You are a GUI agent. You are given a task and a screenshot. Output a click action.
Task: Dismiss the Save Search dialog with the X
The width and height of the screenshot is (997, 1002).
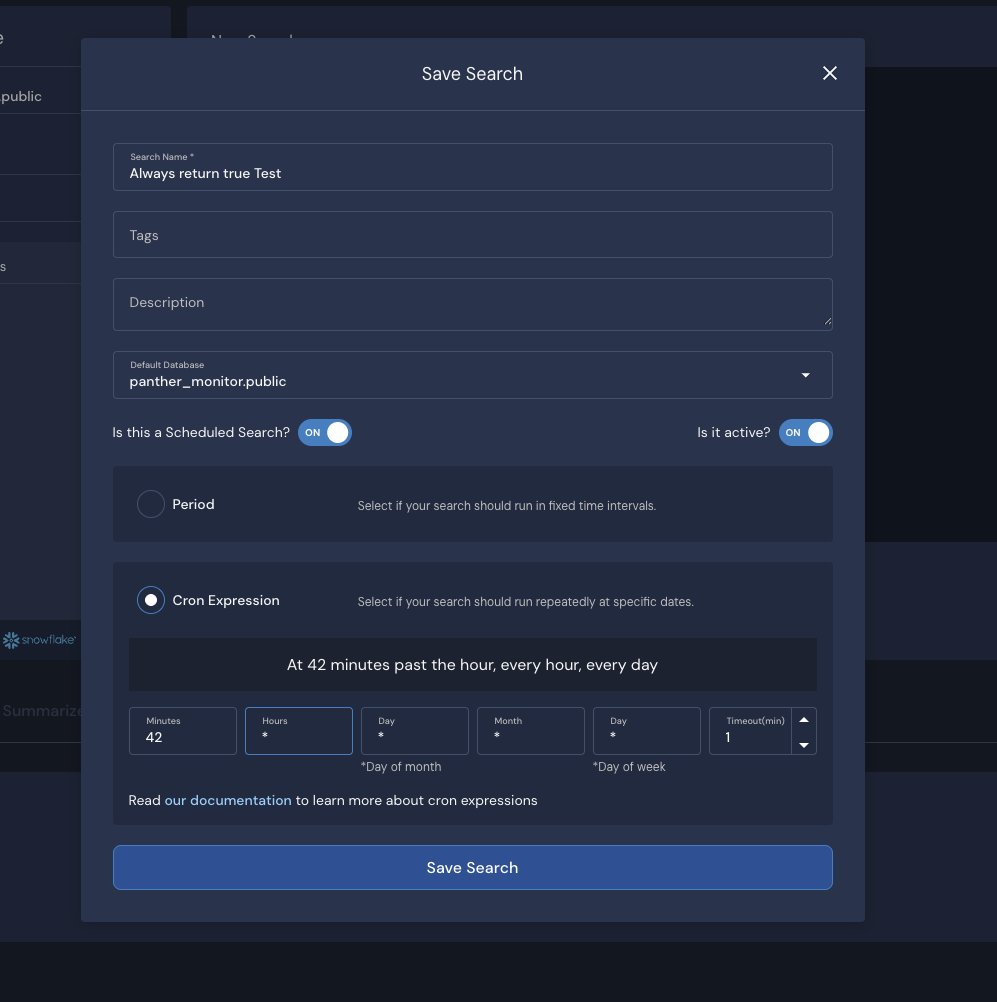829,73
